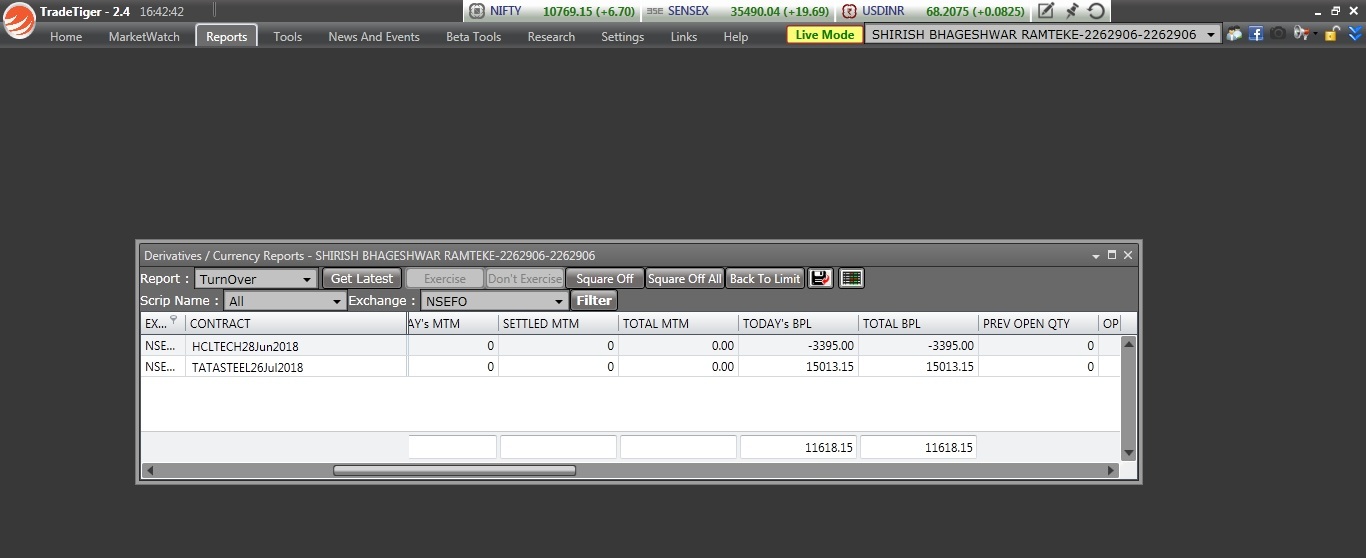
Task: Open the Home menu
Action: (66, 36)
